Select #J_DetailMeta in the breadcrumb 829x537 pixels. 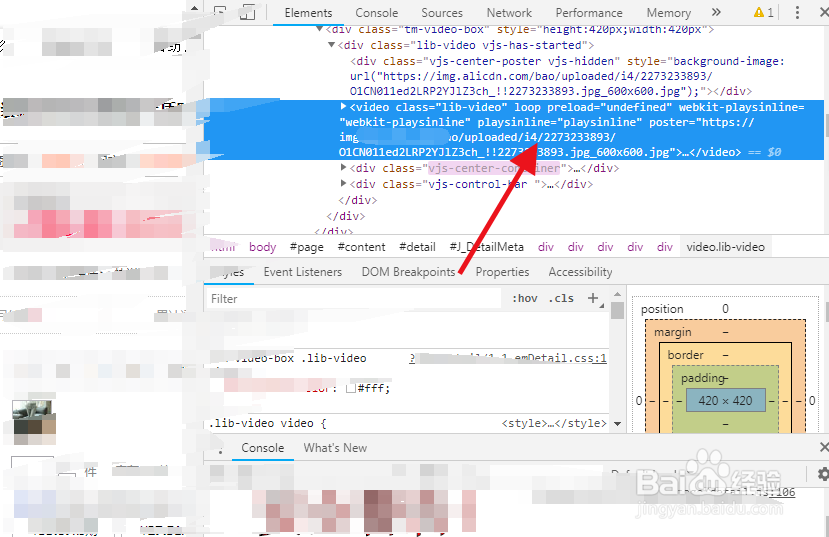pyautogui.click(x=486, y=247)
